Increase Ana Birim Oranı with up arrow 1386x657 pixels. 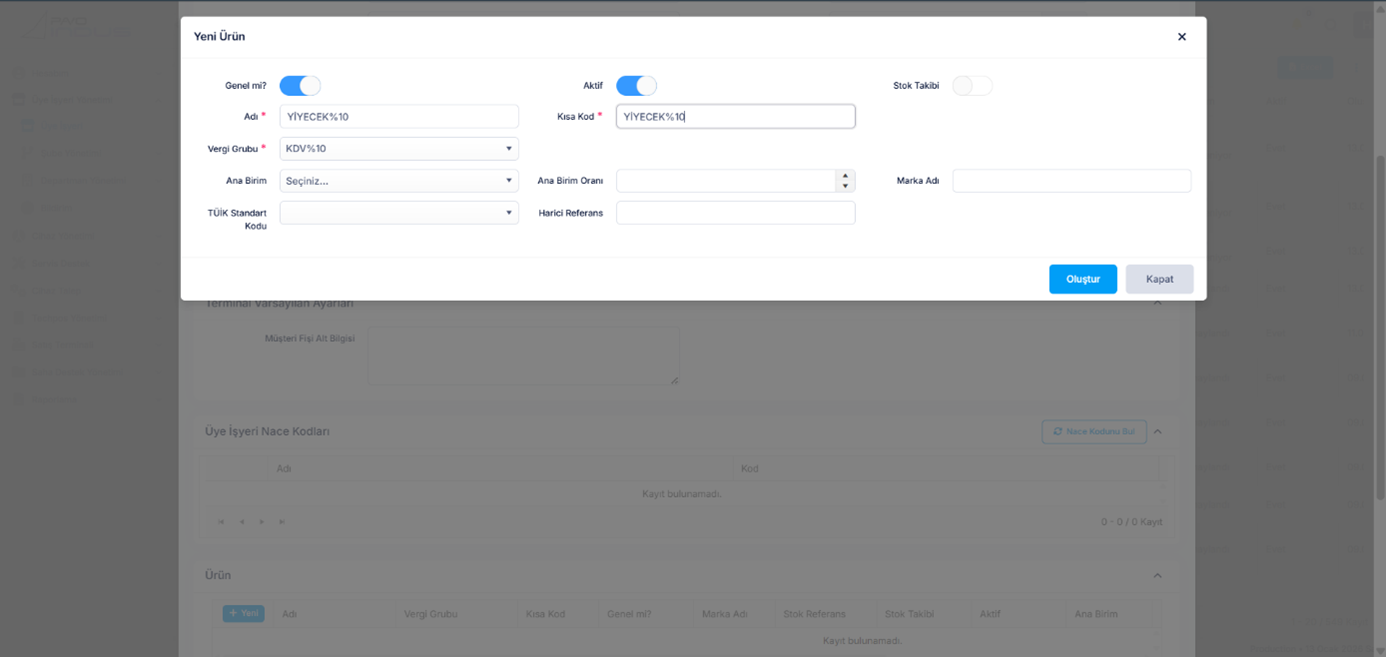[x=845, y=176]
